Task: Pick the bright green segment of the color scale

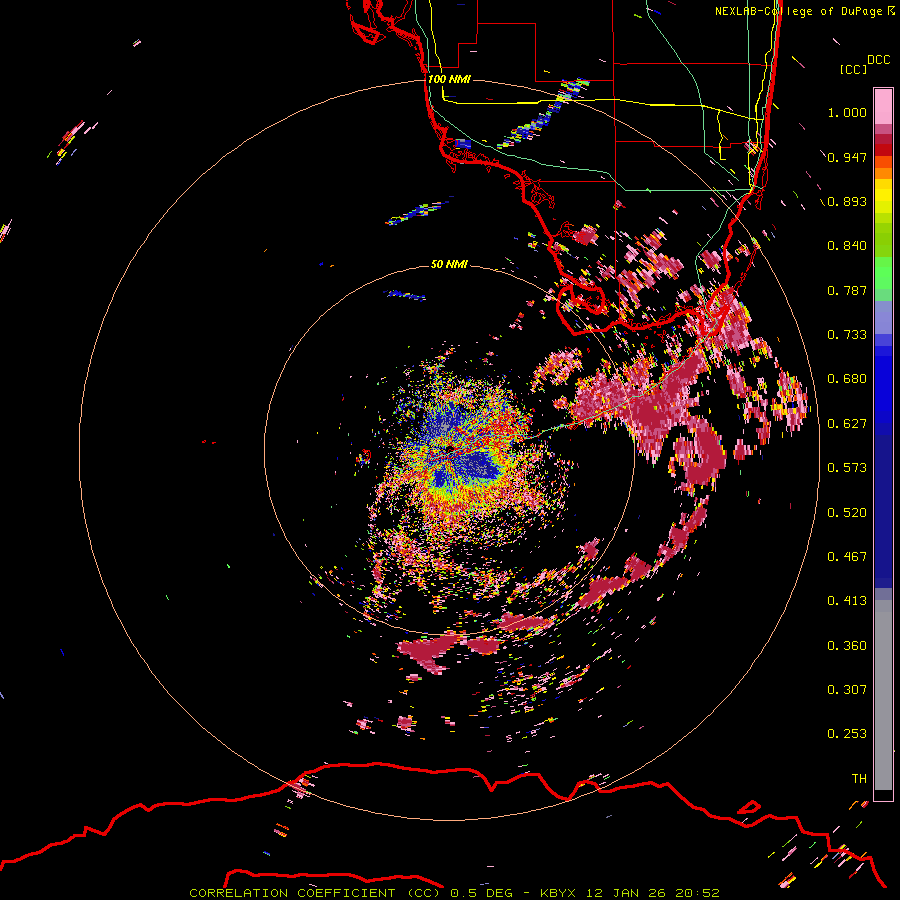Action: pyautogui.click(x=883, y=273)
